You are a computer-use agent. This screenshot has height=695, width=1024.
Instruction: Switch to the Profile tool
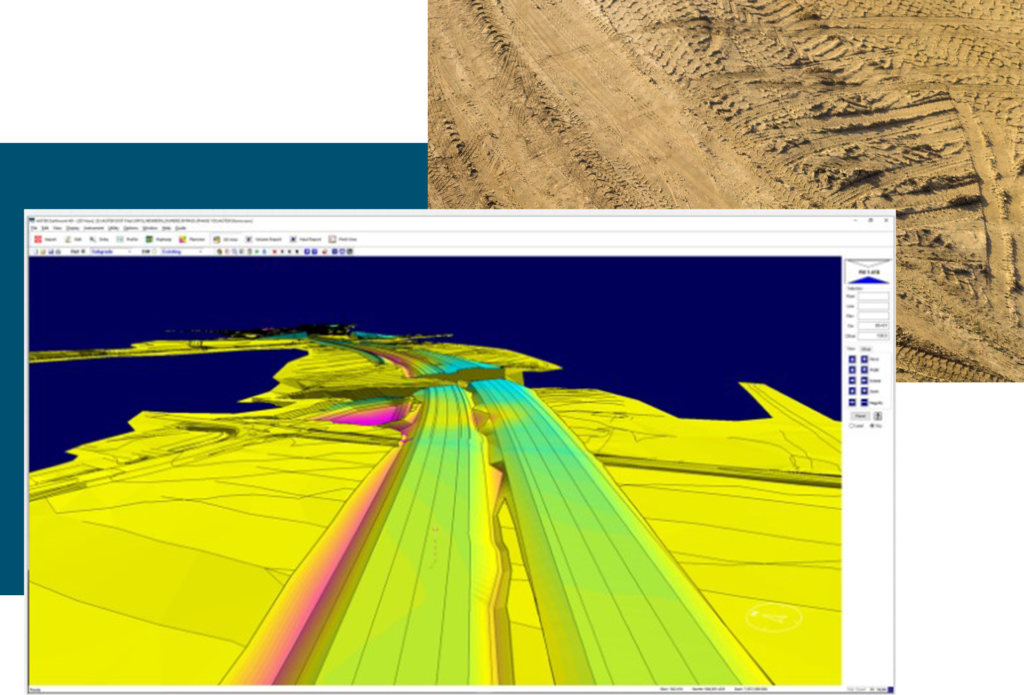coord(129,240)
